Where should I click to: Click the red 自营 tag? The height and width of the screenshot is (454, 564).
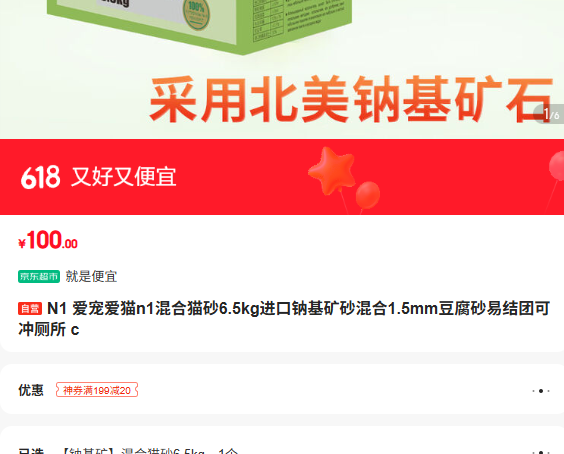30,309
